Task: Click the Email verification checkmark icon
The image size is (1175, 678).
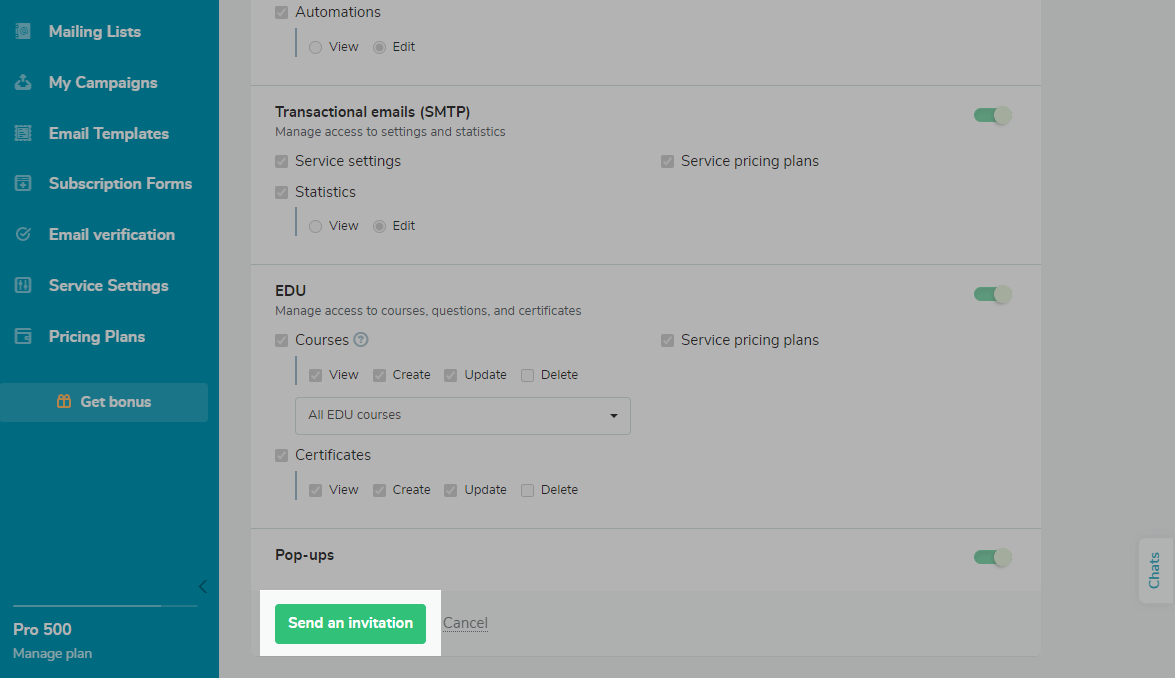Action: 23,235
